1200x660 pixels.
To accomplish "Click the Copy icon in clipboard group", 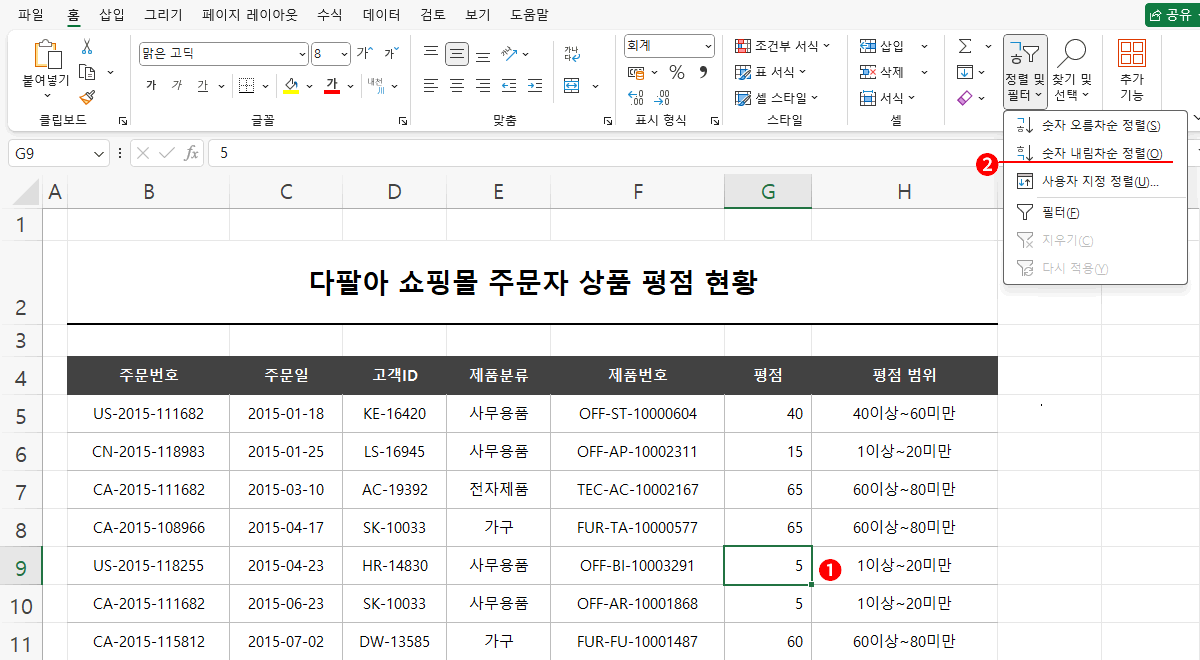I will tap(87, 72).
